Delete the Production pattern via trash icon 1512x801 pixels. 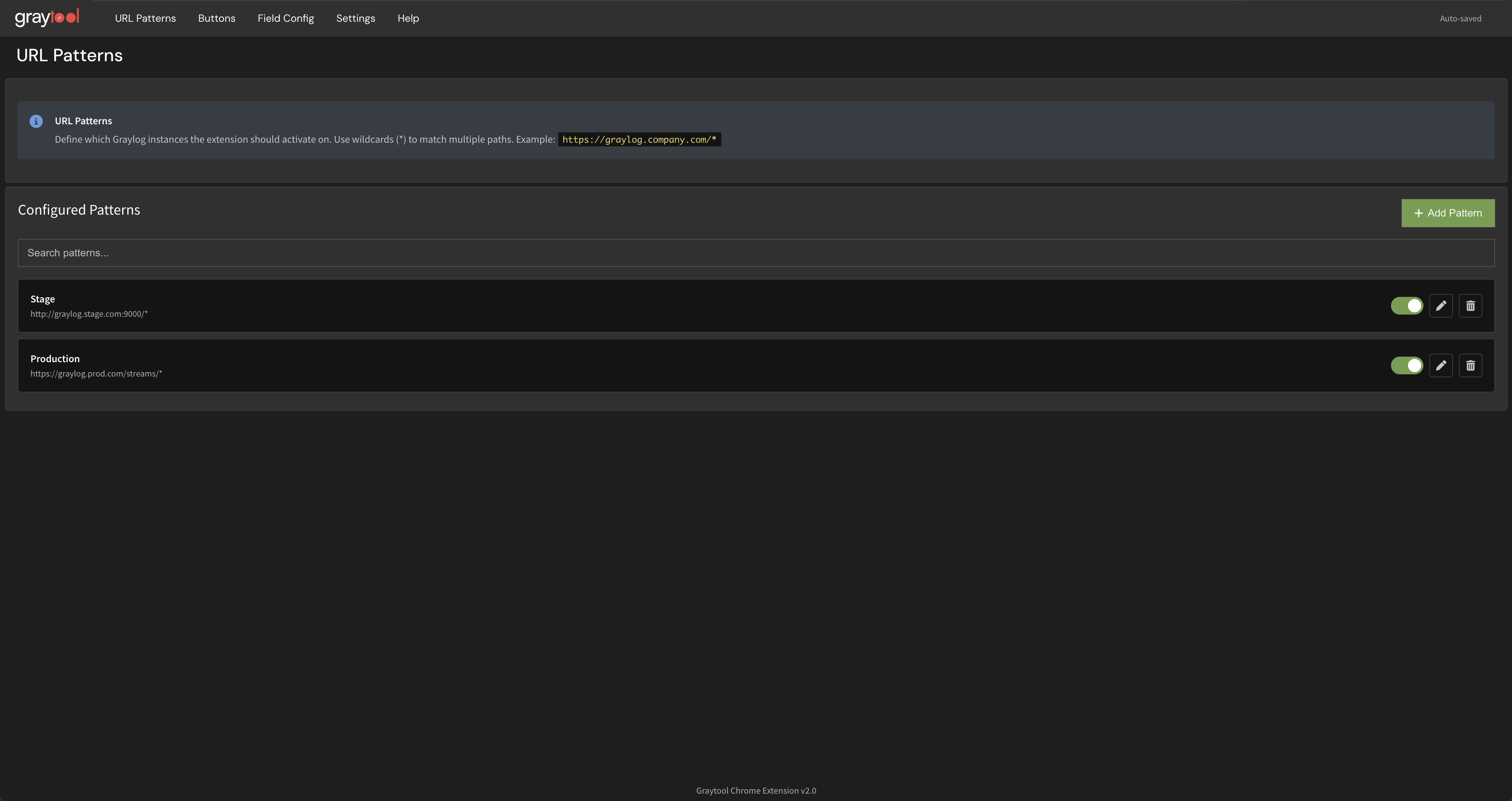pyautogui.click(x=1471, y=365)
